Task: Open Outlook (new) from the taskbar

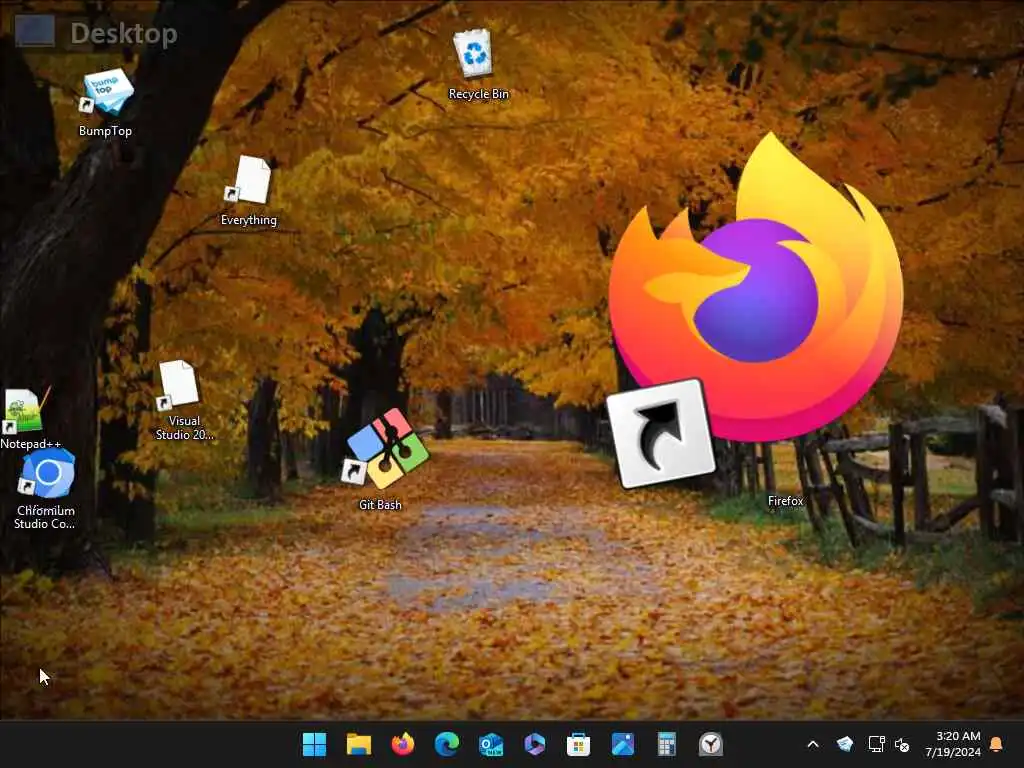Action: tap(490, 744)
